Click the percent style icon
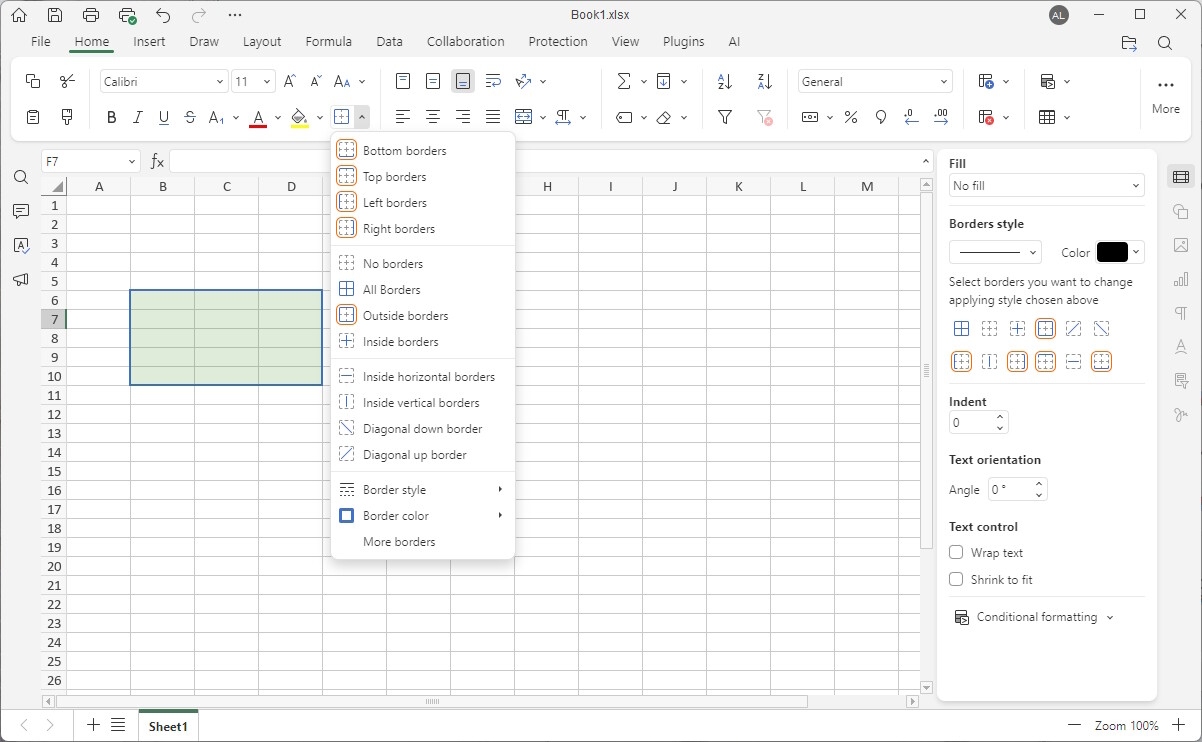 tap(851, 118)
